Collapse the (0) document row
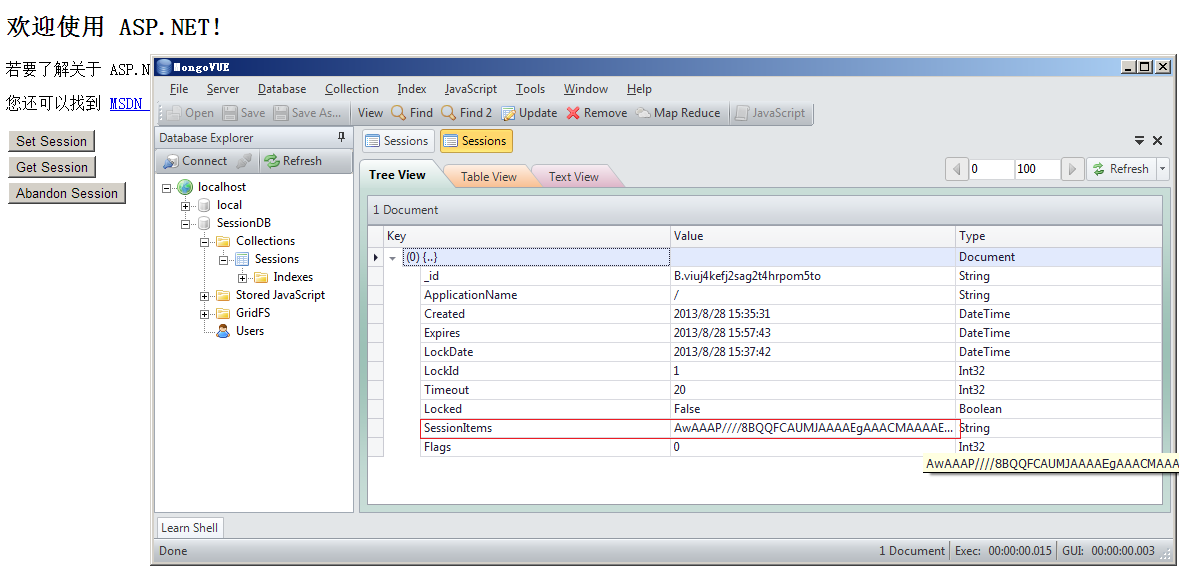The width and height of the screenshot is (1179, 567). coord(392,257)
